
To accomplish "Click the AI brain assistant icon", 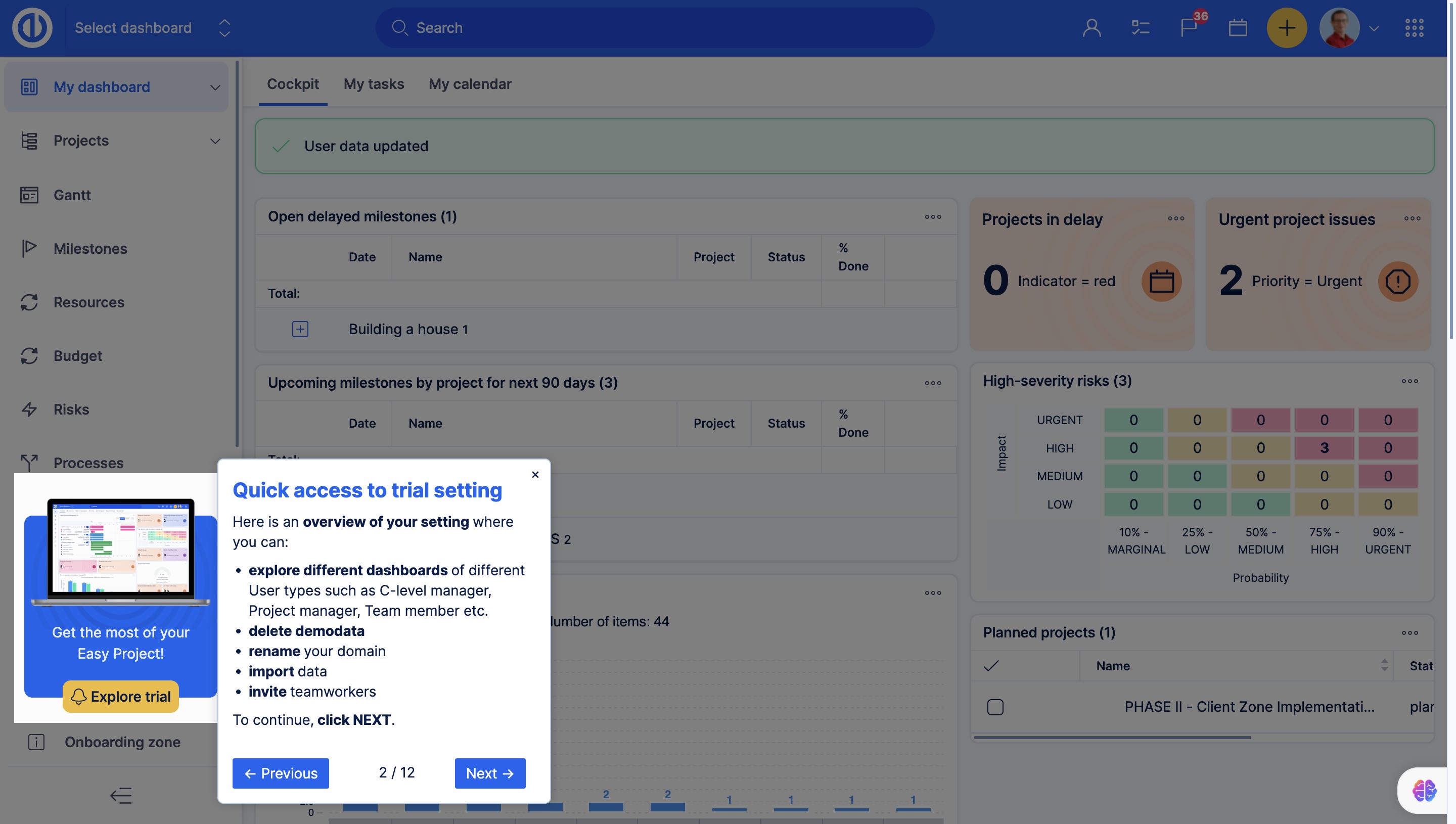I will (1423, 790).
